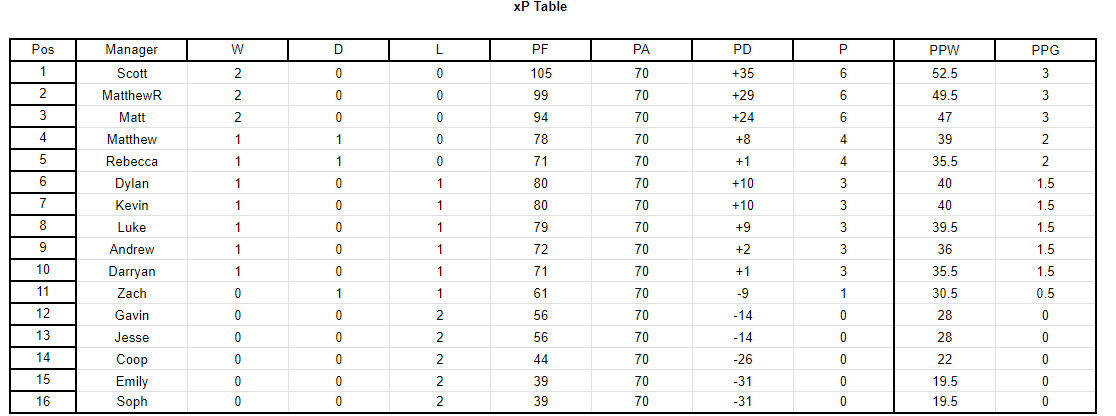The image size is (1116, 416).
Task: Click Coop's PD value -26
Action: point(742,360)
